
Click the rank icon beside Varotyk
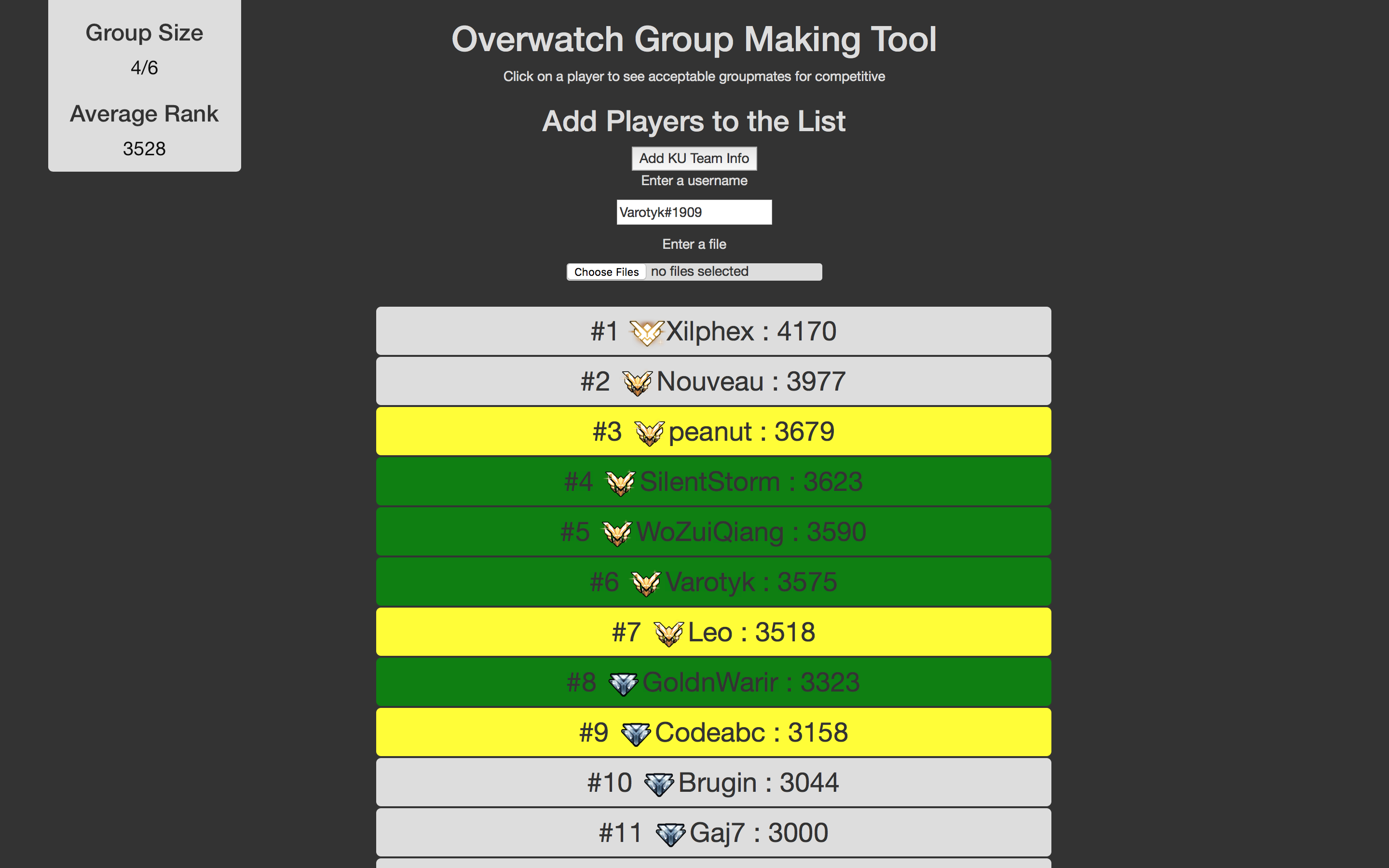[x=646, y=583]
